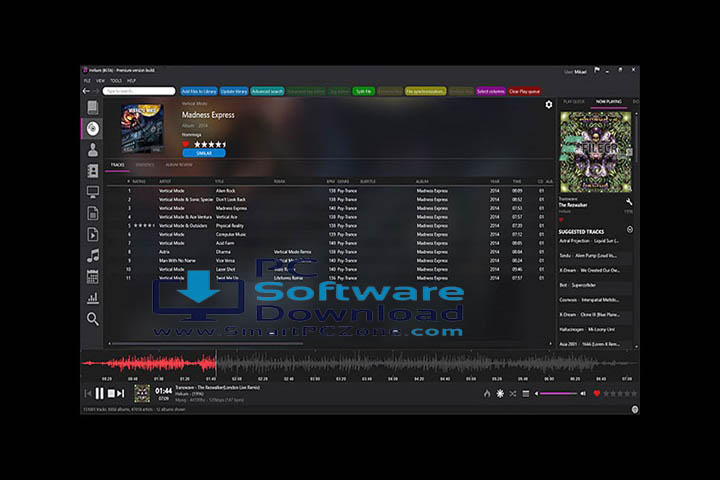Image resolution: width=720 pixels, height=480 pixels.
Task: Pause the currently playing track
Action: [x=100, y=394]
